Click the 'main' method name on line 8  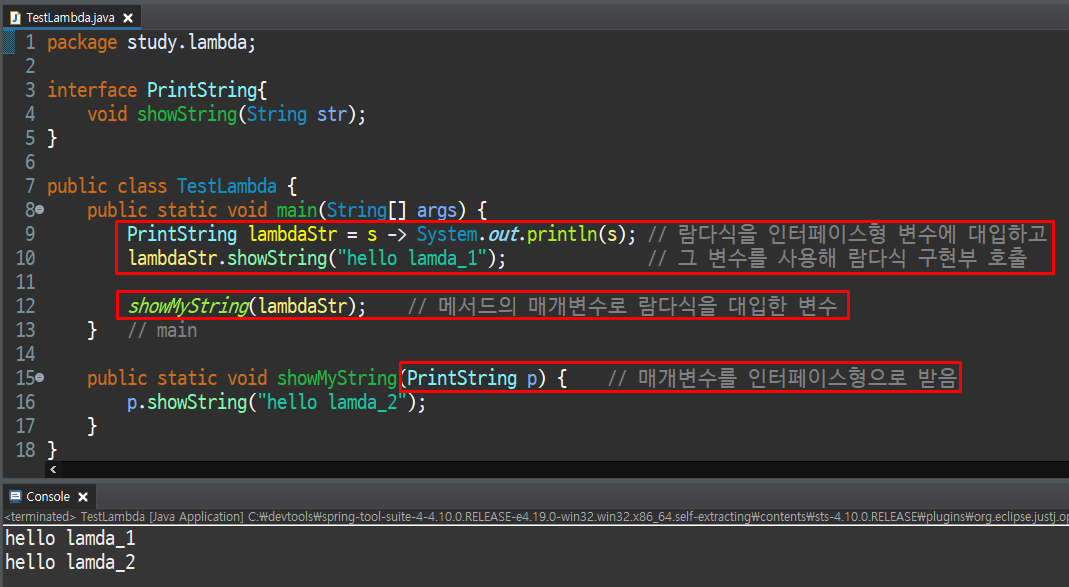[297, 210]
